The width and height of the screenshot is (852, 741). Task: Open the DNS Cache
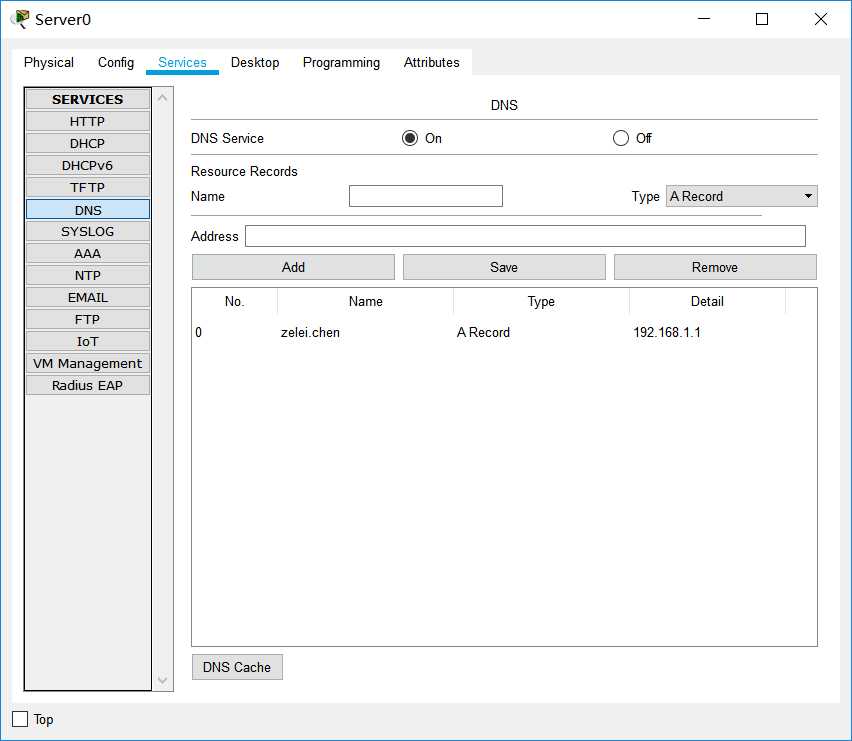tap(237, 667)
